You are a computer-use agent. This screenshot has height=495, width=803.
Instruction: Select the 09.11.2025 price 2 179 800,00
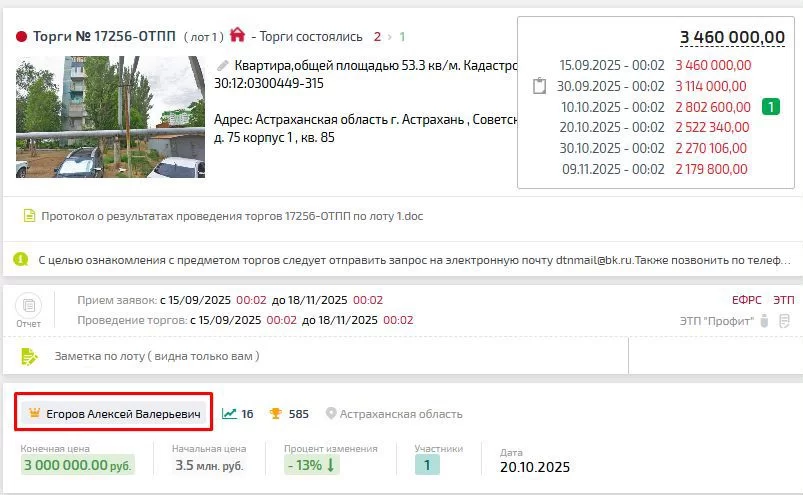tap(711, 169)
